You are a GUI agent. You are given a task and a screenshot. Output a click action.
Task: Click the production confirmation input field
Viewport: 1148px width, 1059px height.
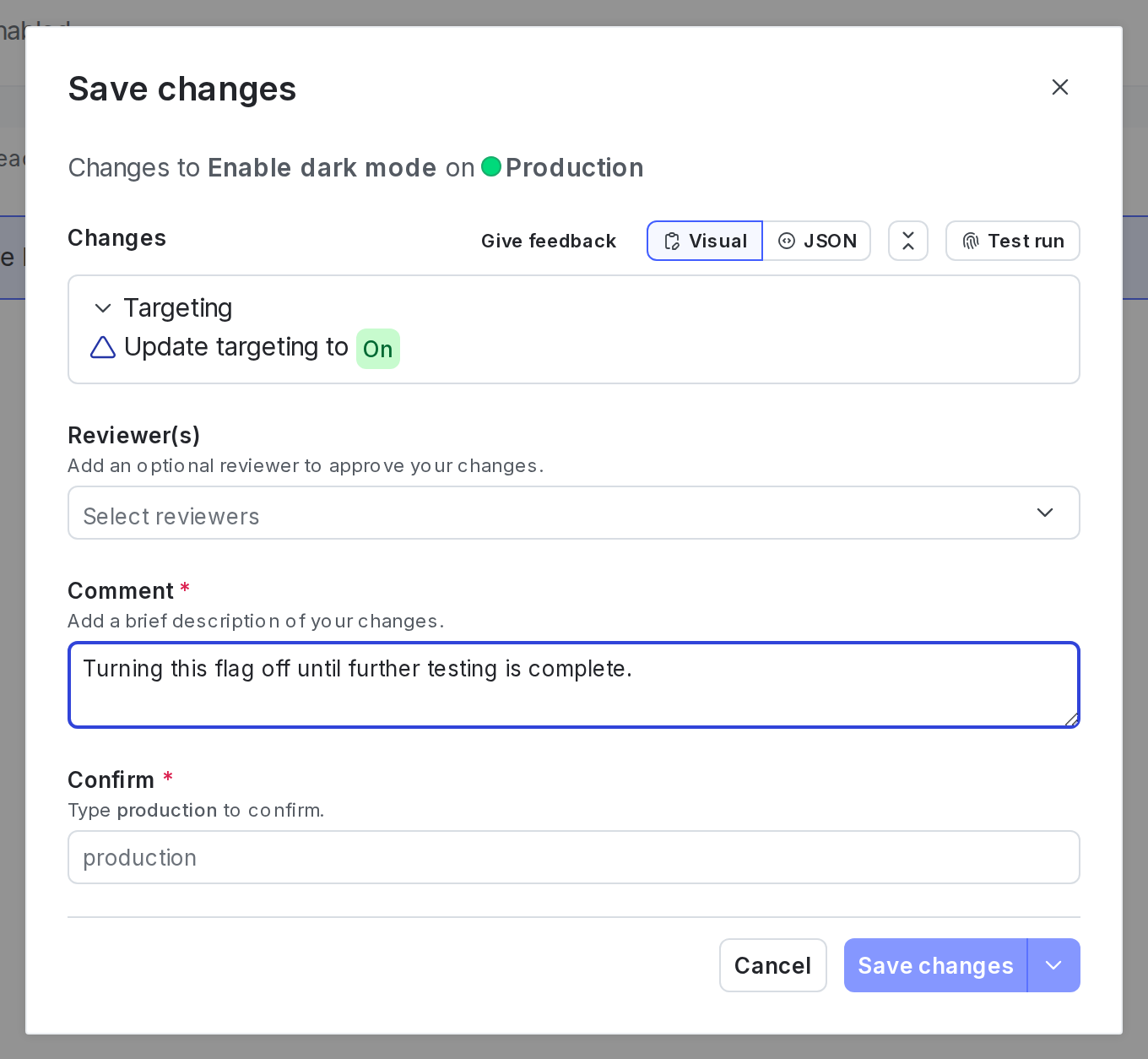click(x=573, y=857)
